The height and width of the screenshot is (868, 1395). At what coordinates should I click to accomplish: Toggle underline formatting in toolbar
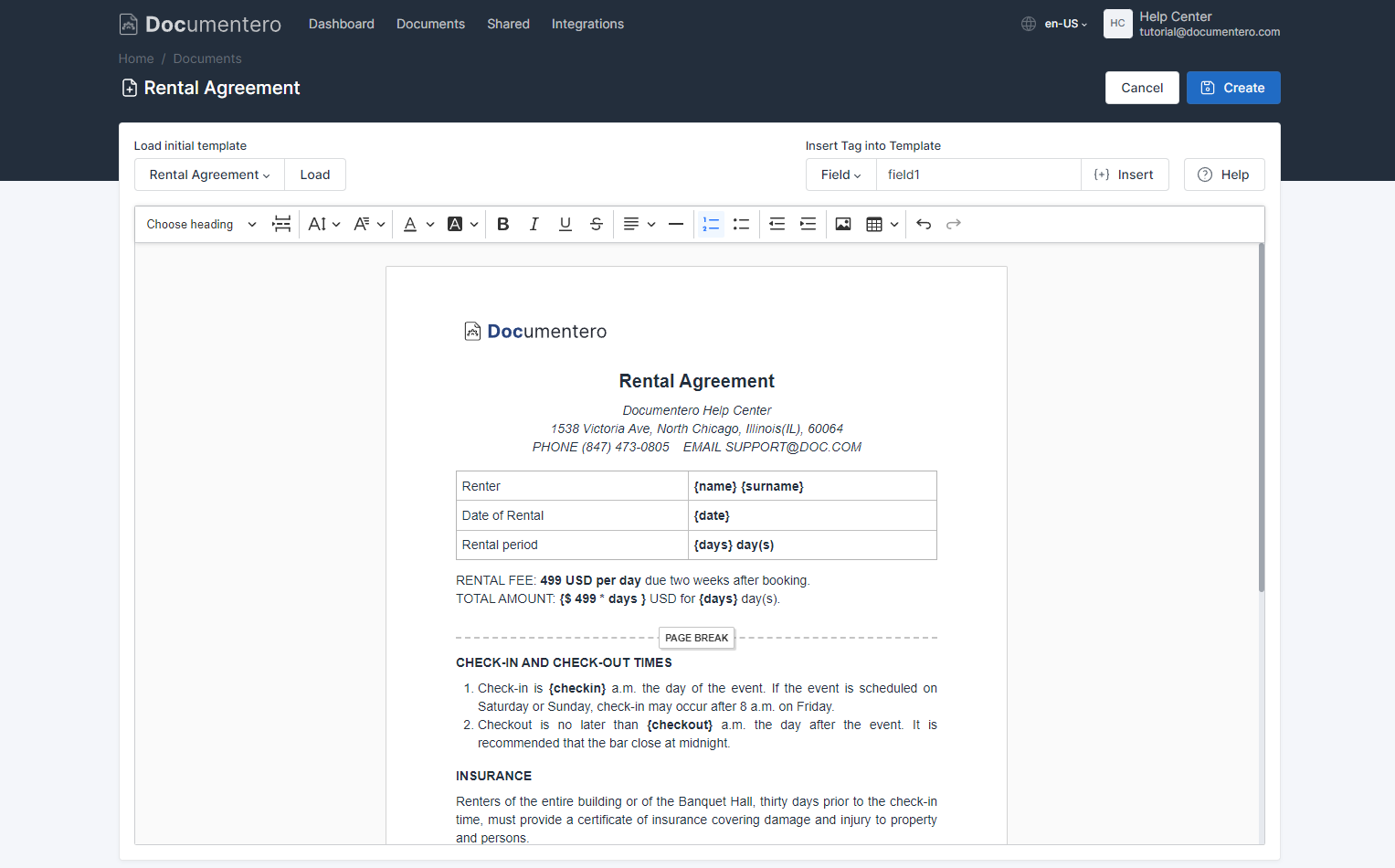[565, 224]
